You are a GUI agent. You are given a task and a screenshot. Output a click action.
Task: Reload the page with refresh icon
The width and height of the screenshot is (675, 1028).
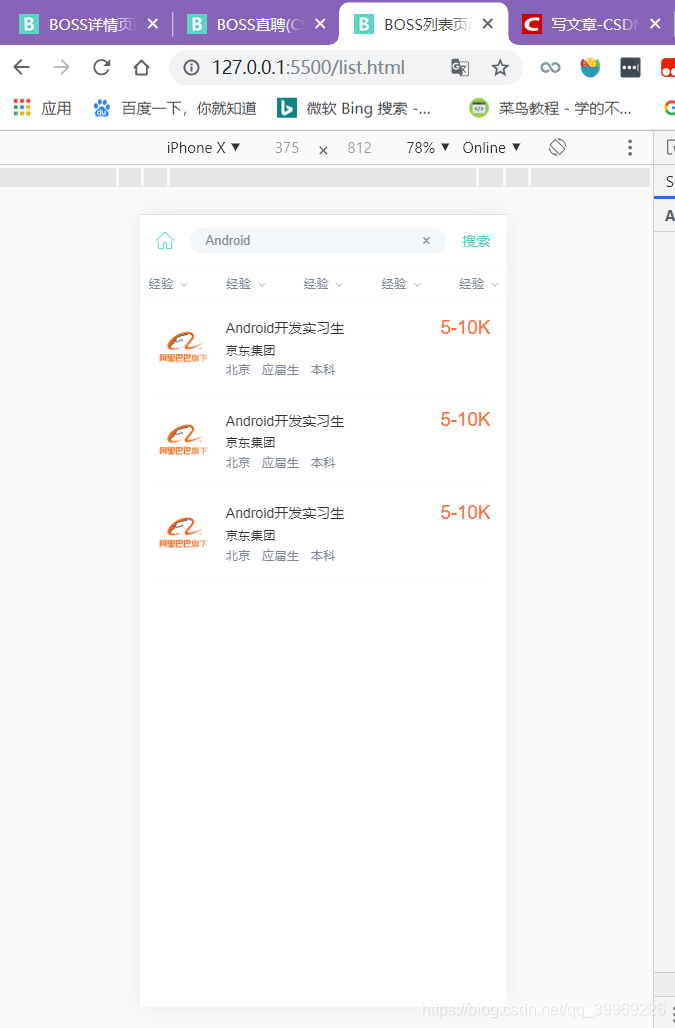102,67
